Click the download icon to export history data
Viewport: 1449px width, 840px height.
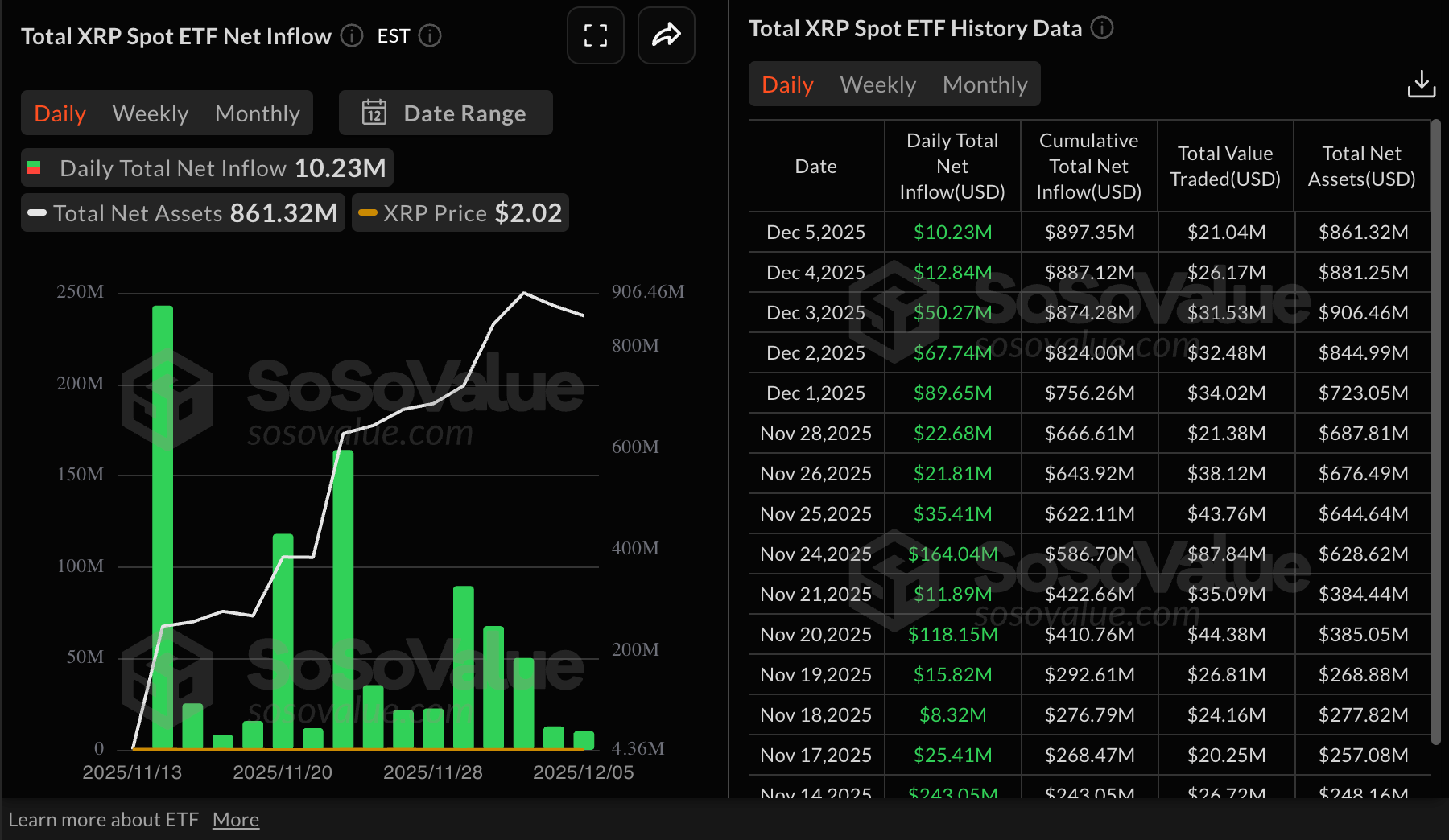pyautogui.click(x=1422, y=84)
